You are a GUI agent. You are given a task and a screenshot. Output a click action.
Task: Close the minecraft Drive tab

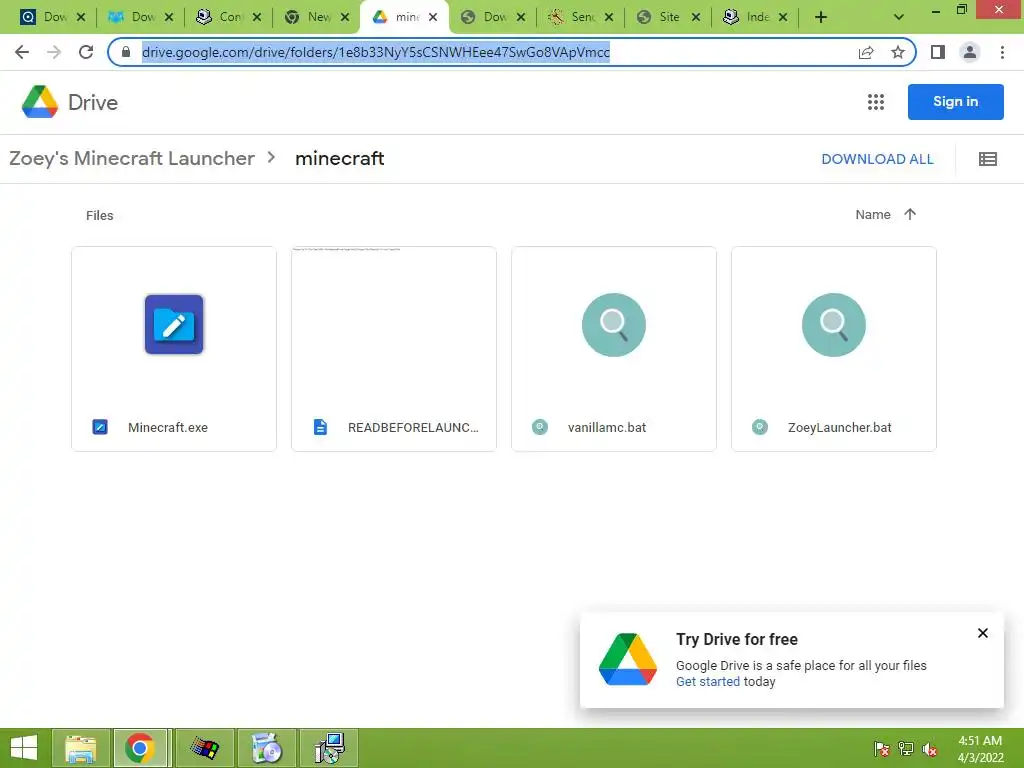pos(433,17)
